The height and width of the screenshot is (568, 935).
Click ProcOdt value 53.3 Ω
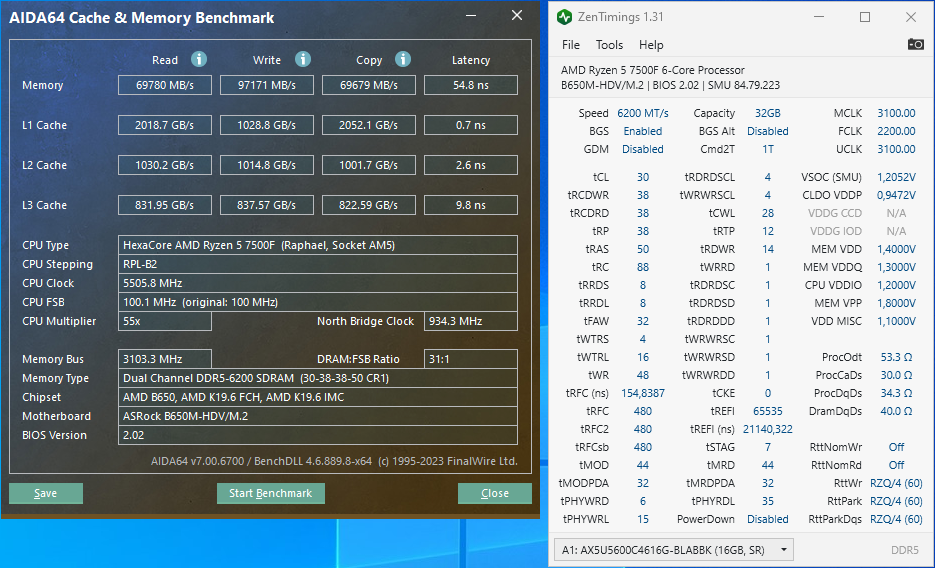tap(896, 357)
